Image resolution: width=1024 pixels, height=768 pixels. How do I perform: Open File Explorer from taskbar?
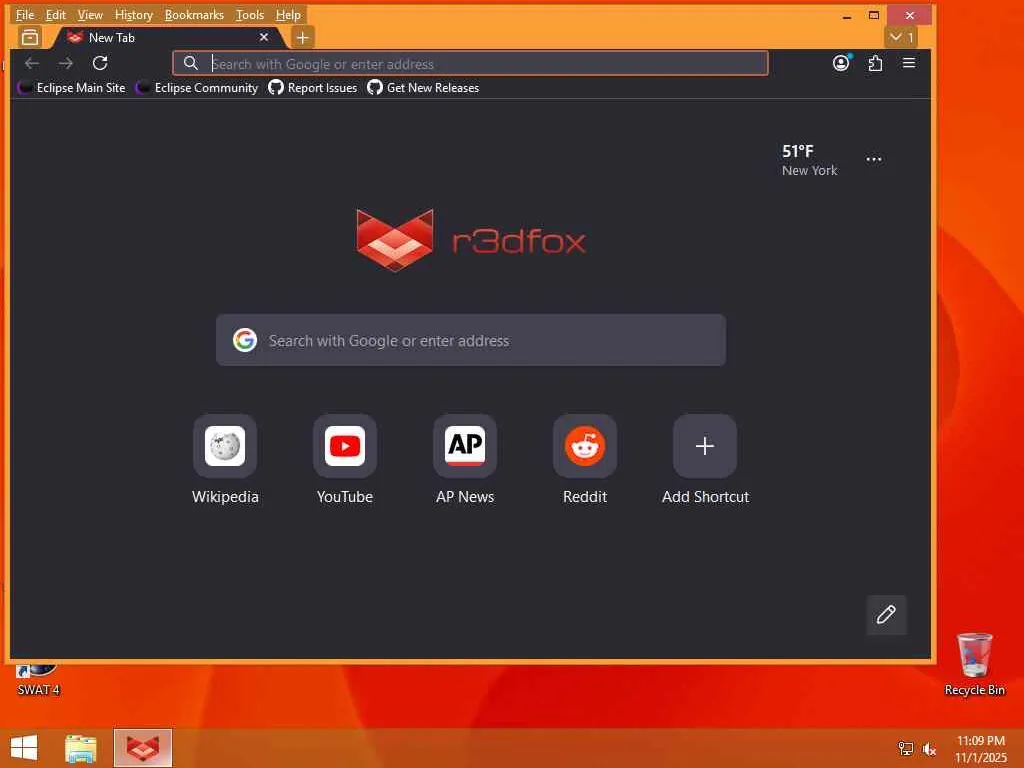[81, 748]
